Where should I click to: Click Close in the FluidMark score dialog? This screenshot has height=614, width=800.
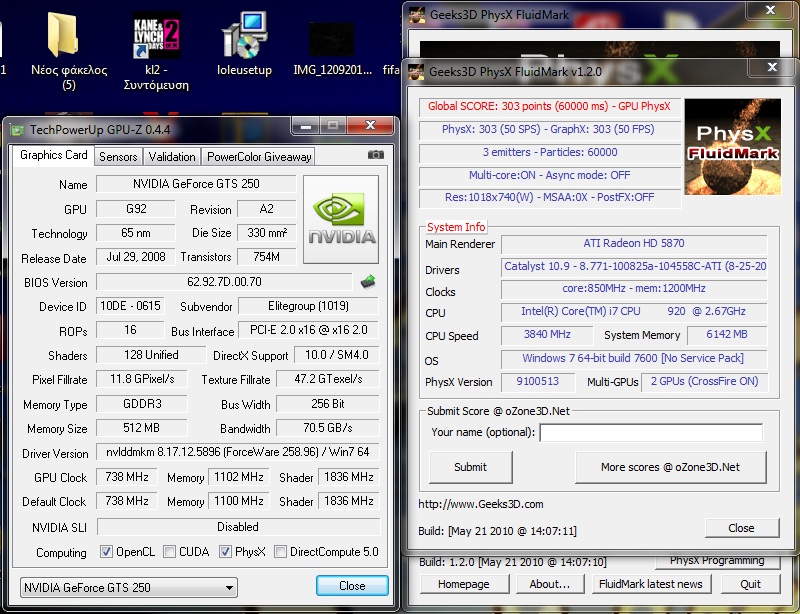click(741, 528)
